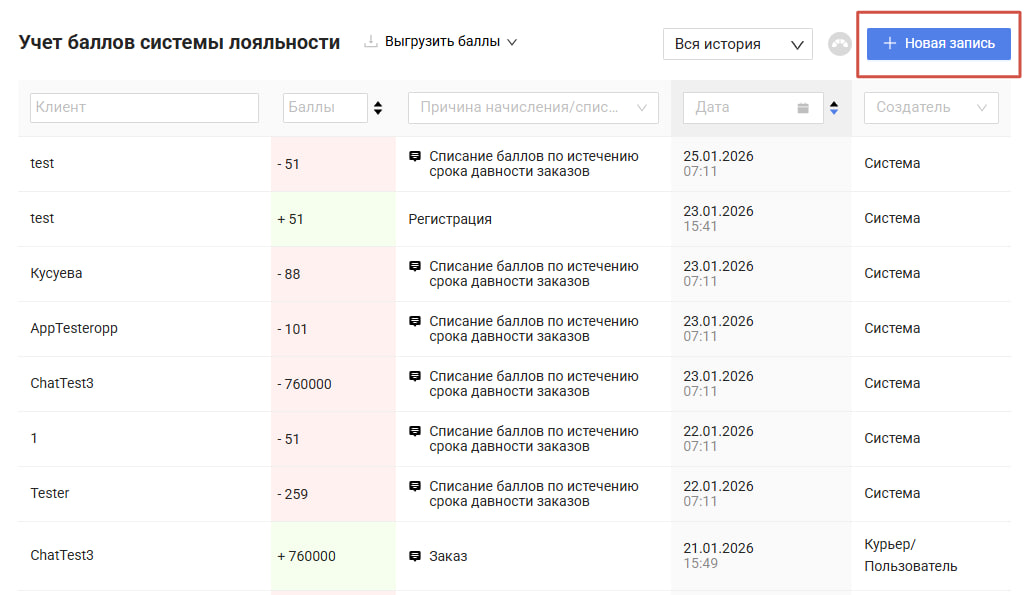The width and height of the screenshot is (1028, 595).
Task: Click comment icon in the Кусуева row
Action: (x=415, y=267)
